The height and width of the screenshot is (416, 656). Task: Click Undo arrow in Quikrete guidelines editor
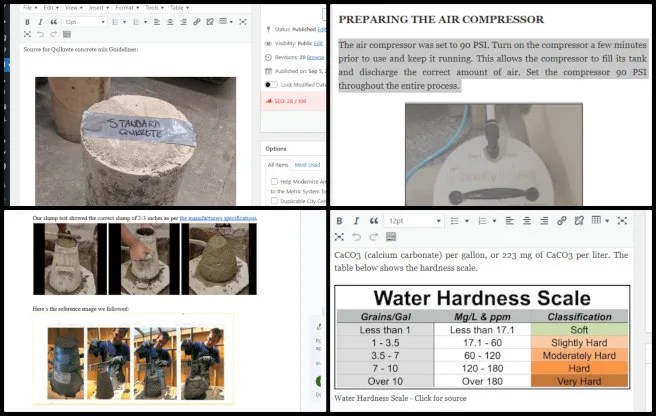(40, 34)
